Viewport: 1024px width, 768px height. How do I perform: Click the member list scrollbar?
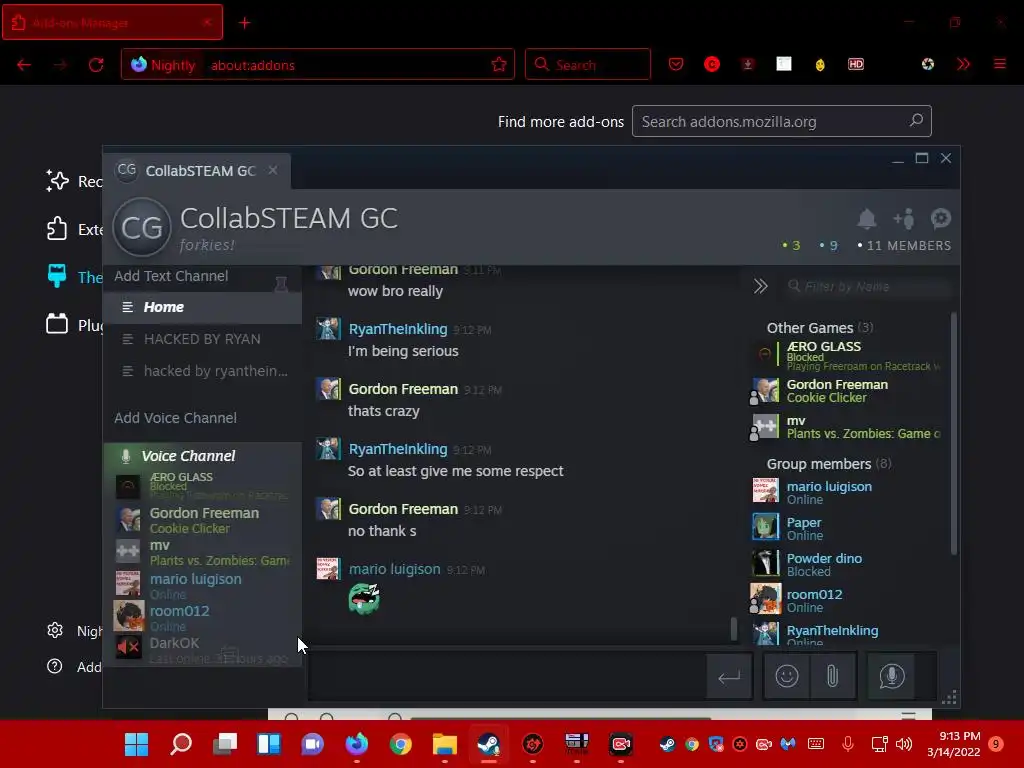click(x=953, y=434)
